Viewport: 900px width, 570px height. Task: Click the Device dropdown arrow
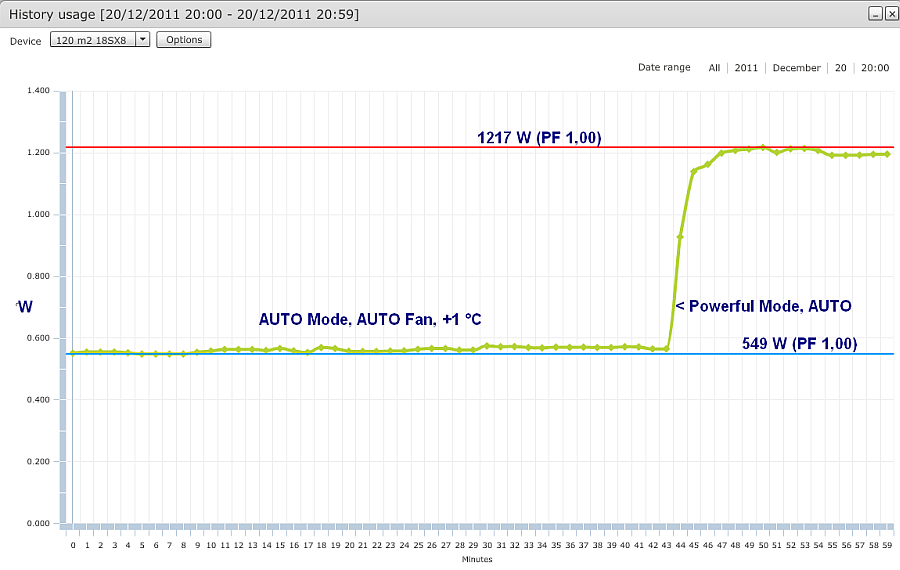tap(142, 40)
